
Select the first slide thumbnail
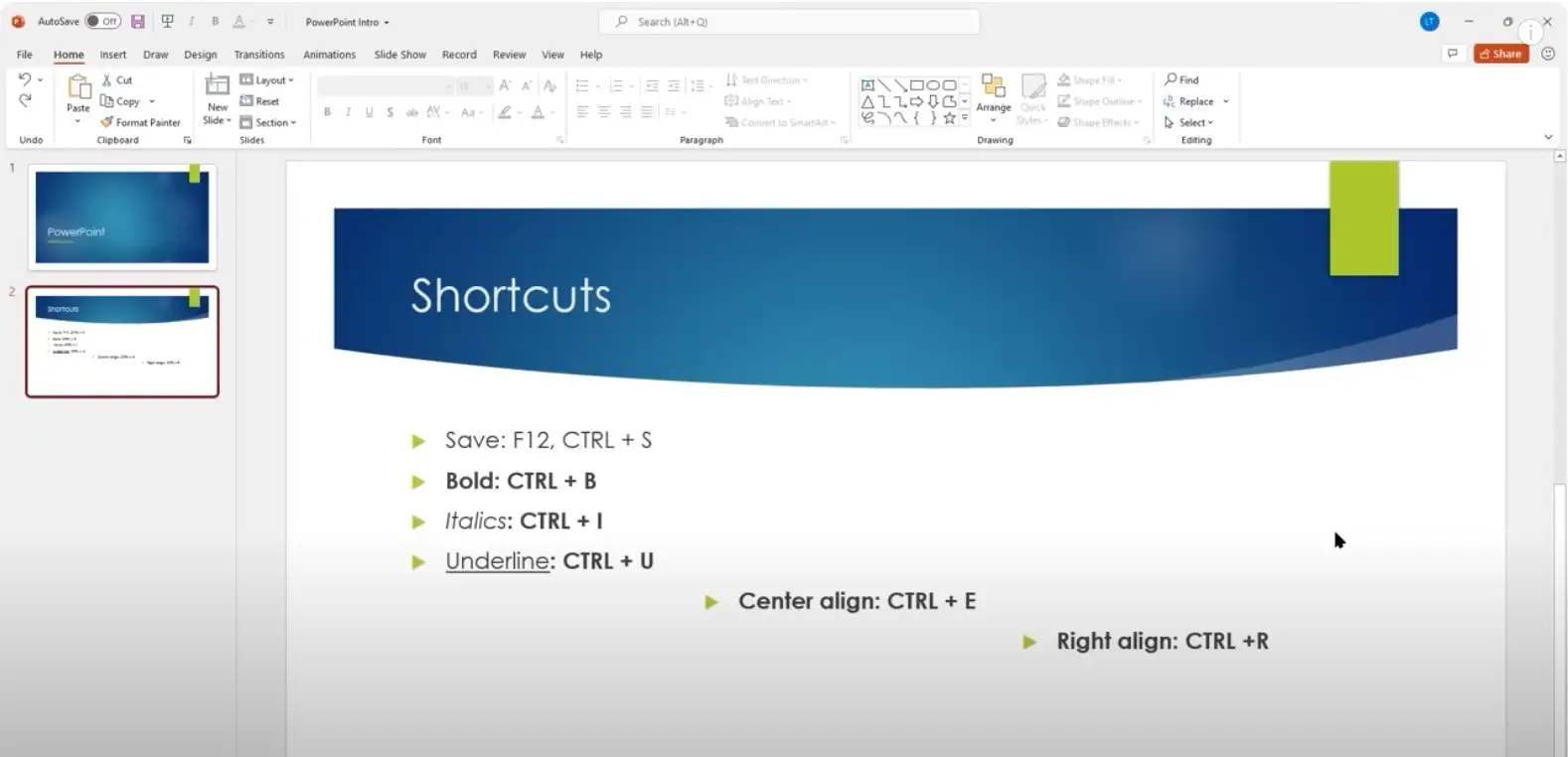[122, 217]
